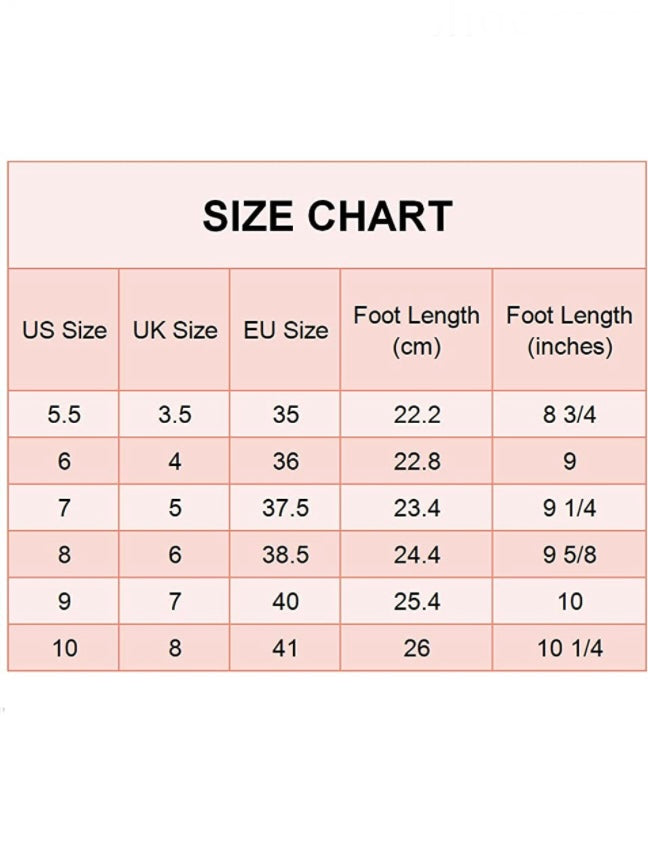Select the 8 3/4 inches cell
The width and height of the screenshot is (648, 864).
pyautogui.click(x=569, y=414)
